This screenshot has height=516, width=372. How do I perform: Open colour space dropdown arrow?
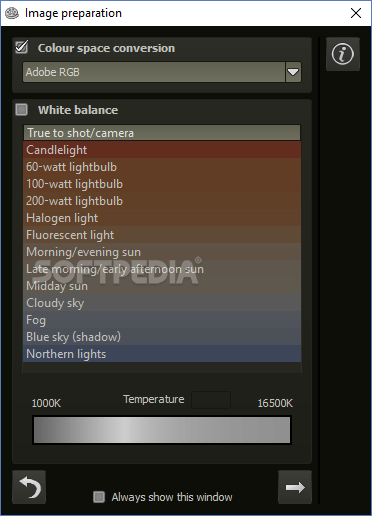tap(293, 72)
